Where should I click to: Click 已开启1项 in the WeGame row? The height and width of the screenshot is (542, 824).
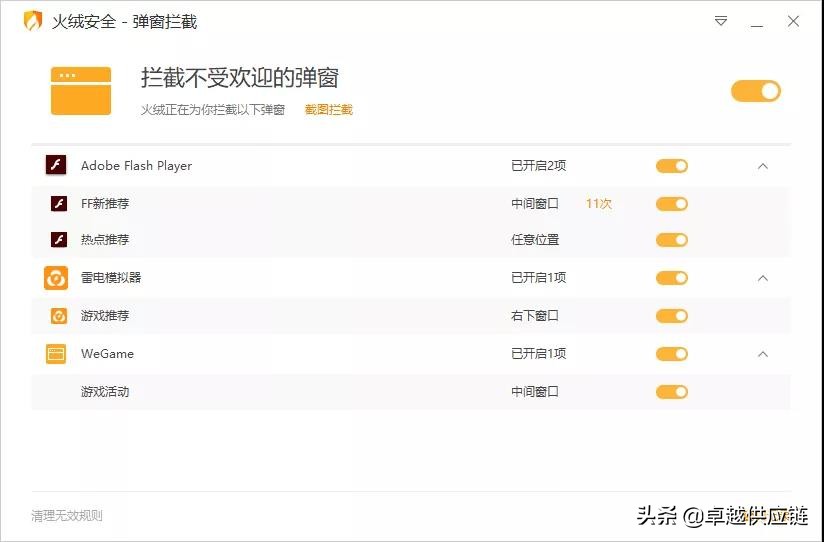[x=539, y=354]
